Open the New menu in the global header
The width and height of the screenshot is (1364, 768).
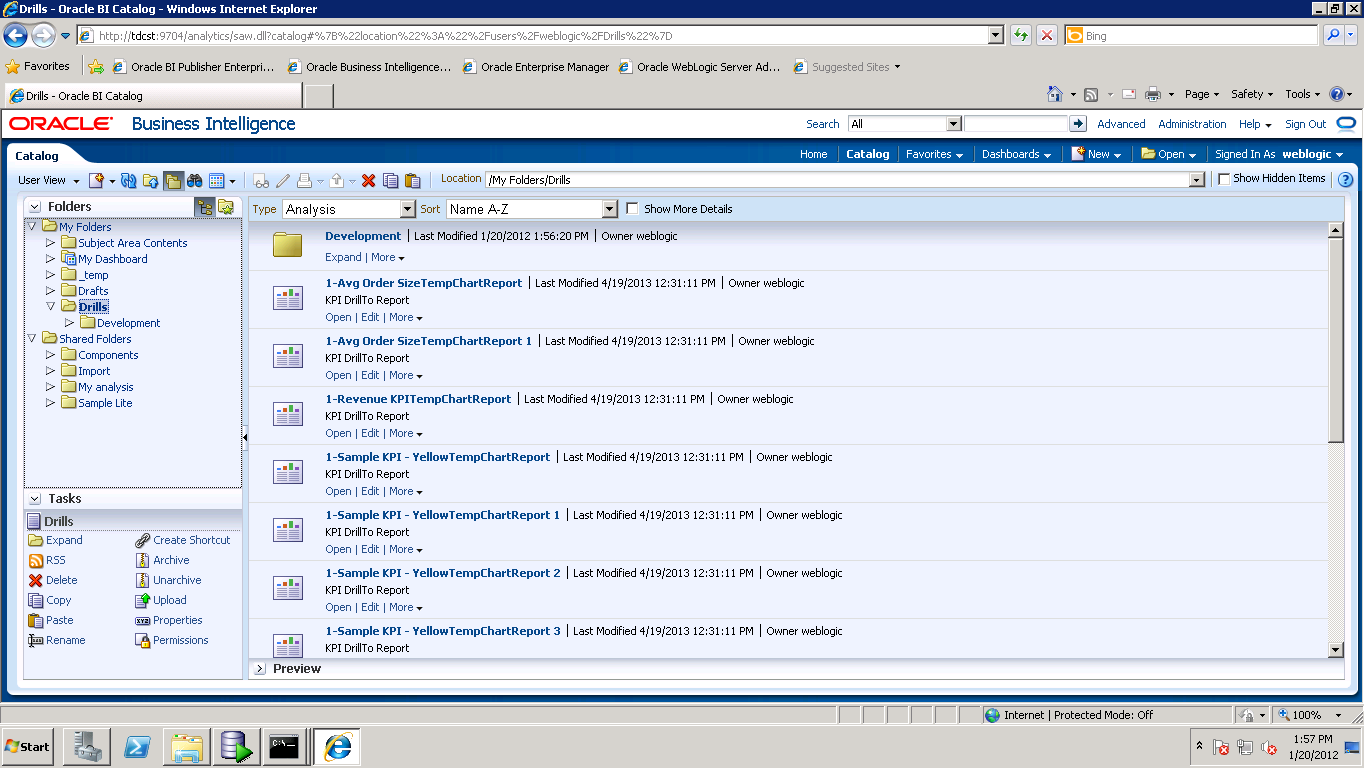tap(1096, 154)
